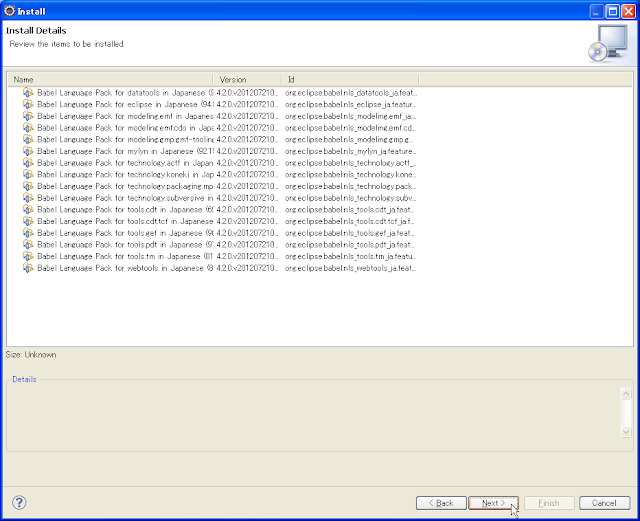
Task: Minimize the Install dialog window
Action: [x=597, y=11]
